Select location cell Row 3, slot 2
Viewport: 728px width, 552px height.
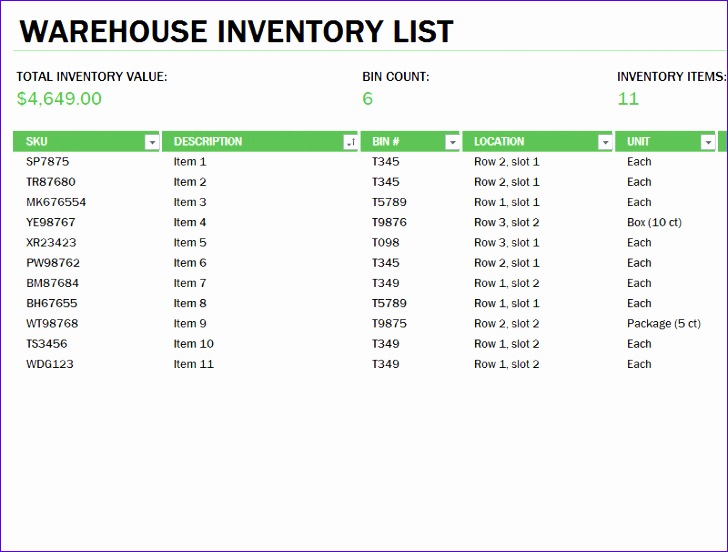coord(507,222)
